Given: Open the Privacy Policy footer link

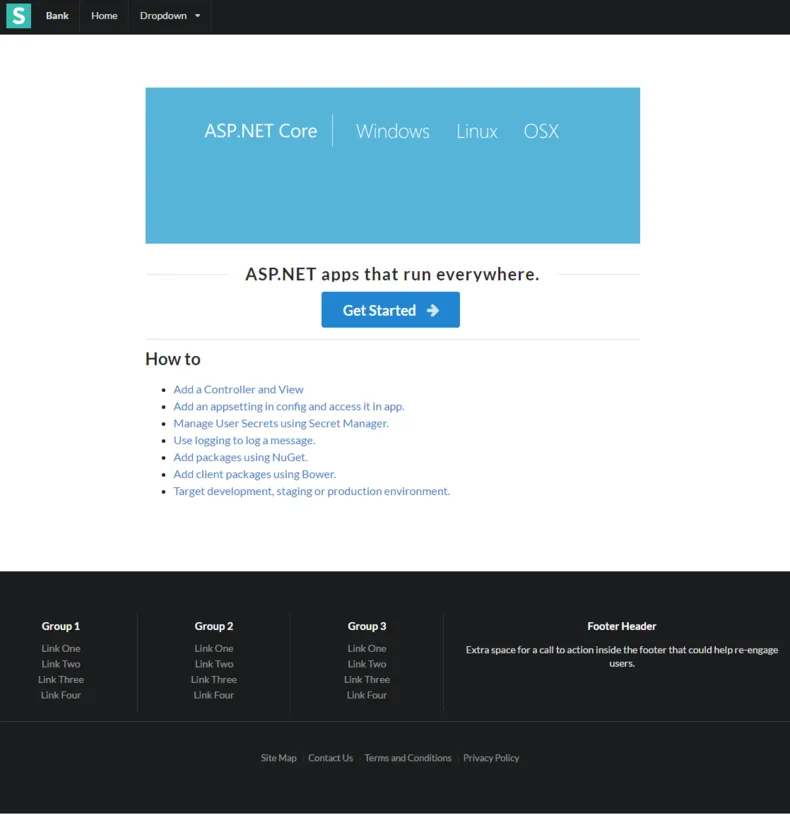Looking at the screenshot, I should pos(491,758).
